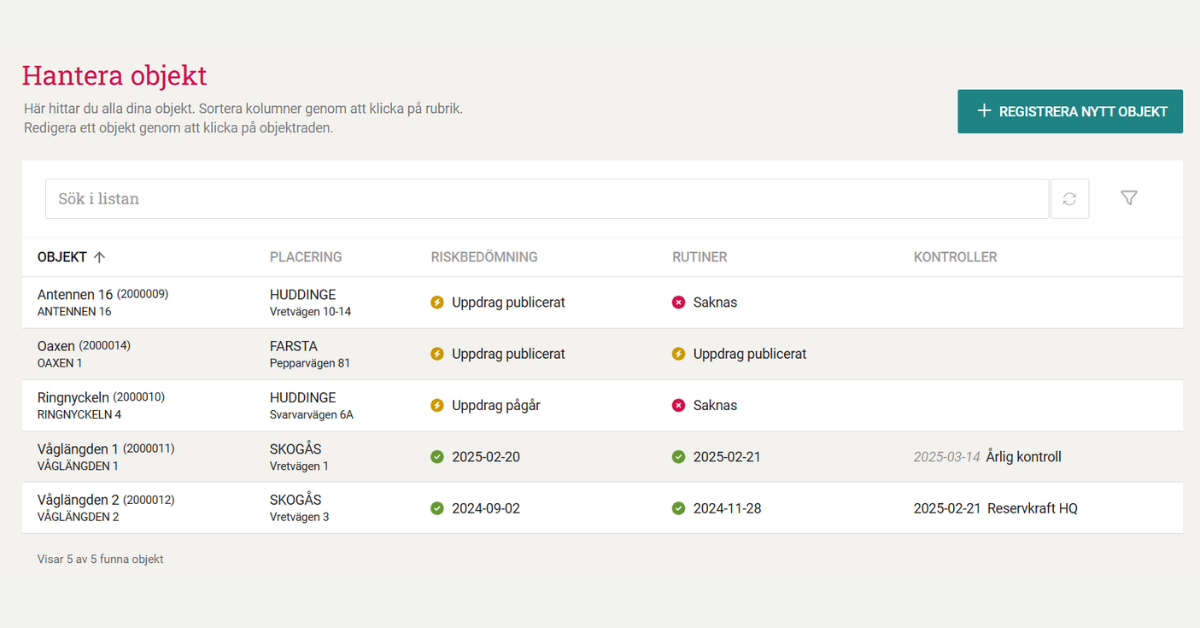The width and height of the screenshot is (1200, 628).
Task: Open the filter funnel icon
Action: click(1129, 198)
